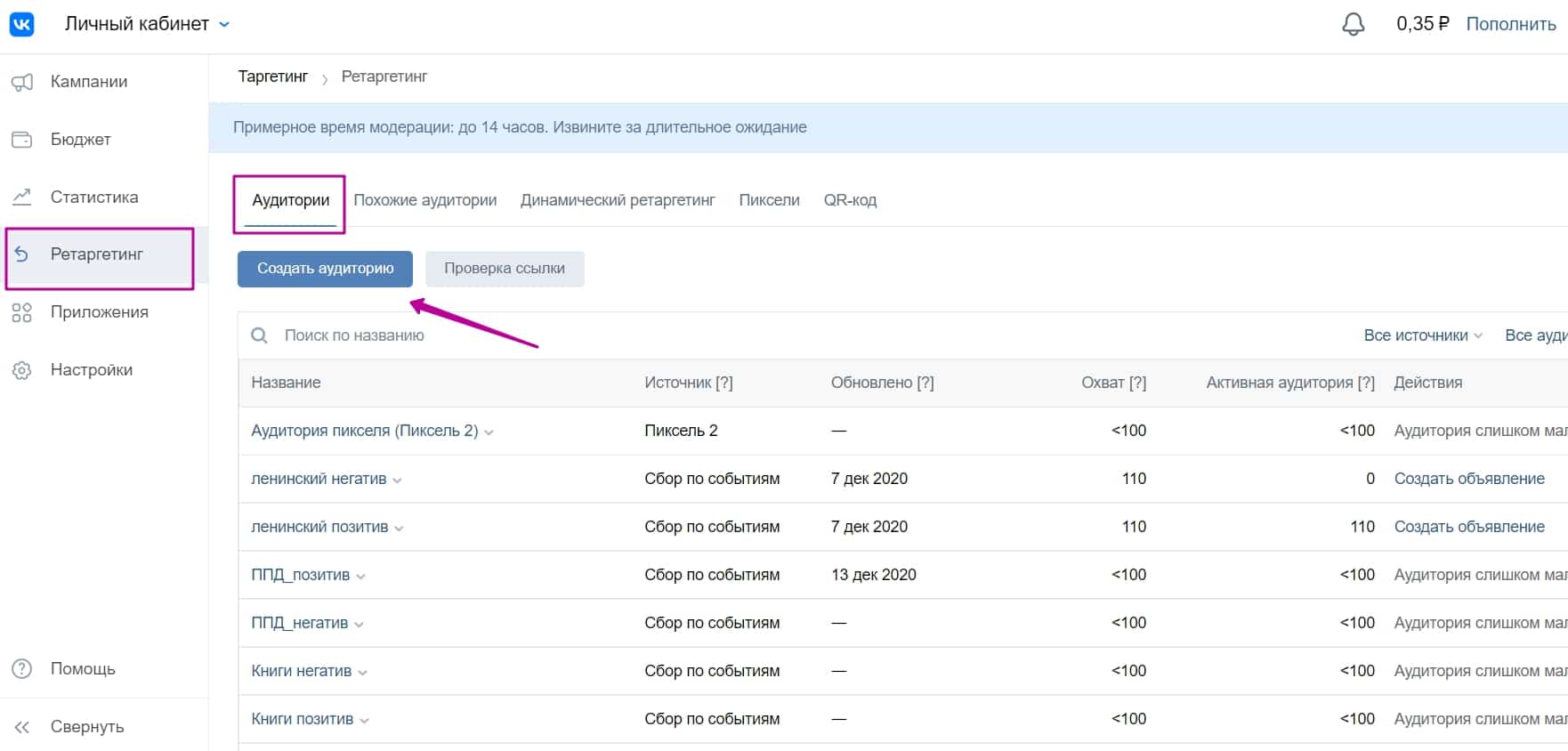Open Бюджет in the sidebar
Viewport: 1568px width, 751px height.
coord(104,140)
